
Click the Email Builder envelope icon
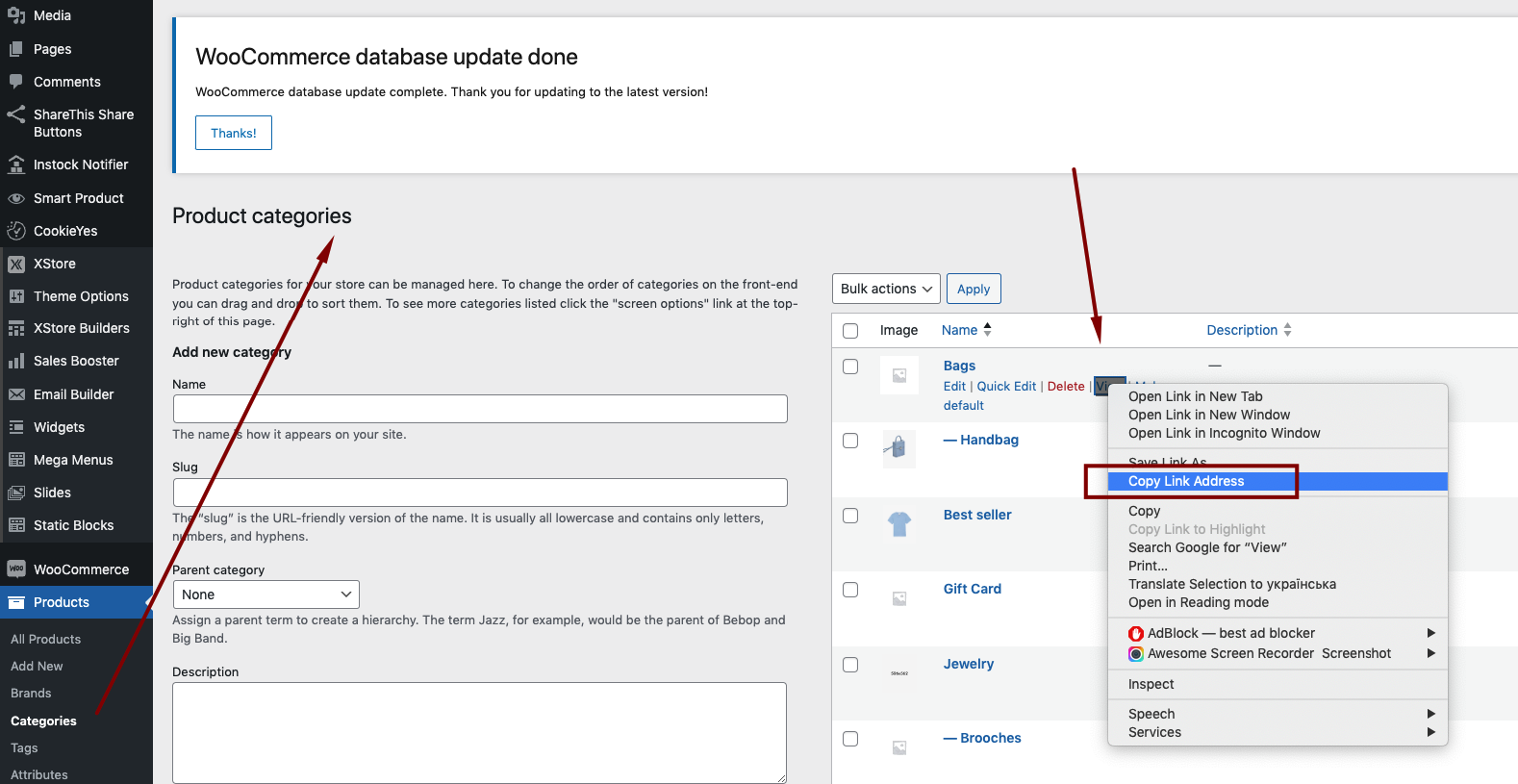pos(16,394)
